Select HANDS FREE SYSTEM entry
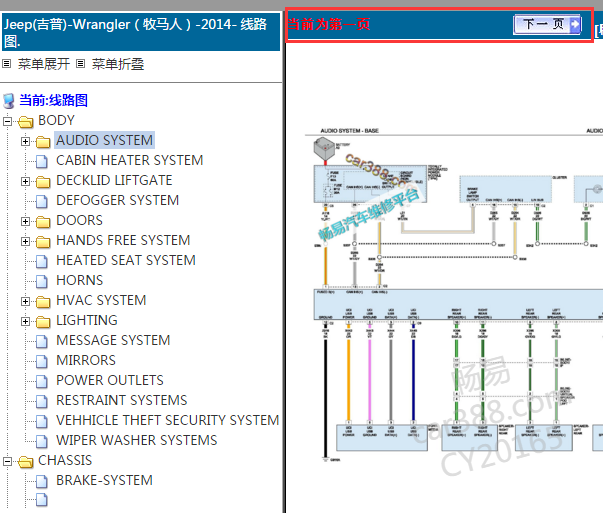Image resolution: width=603 pixels, height=513 pixels. tap(123, 240)
